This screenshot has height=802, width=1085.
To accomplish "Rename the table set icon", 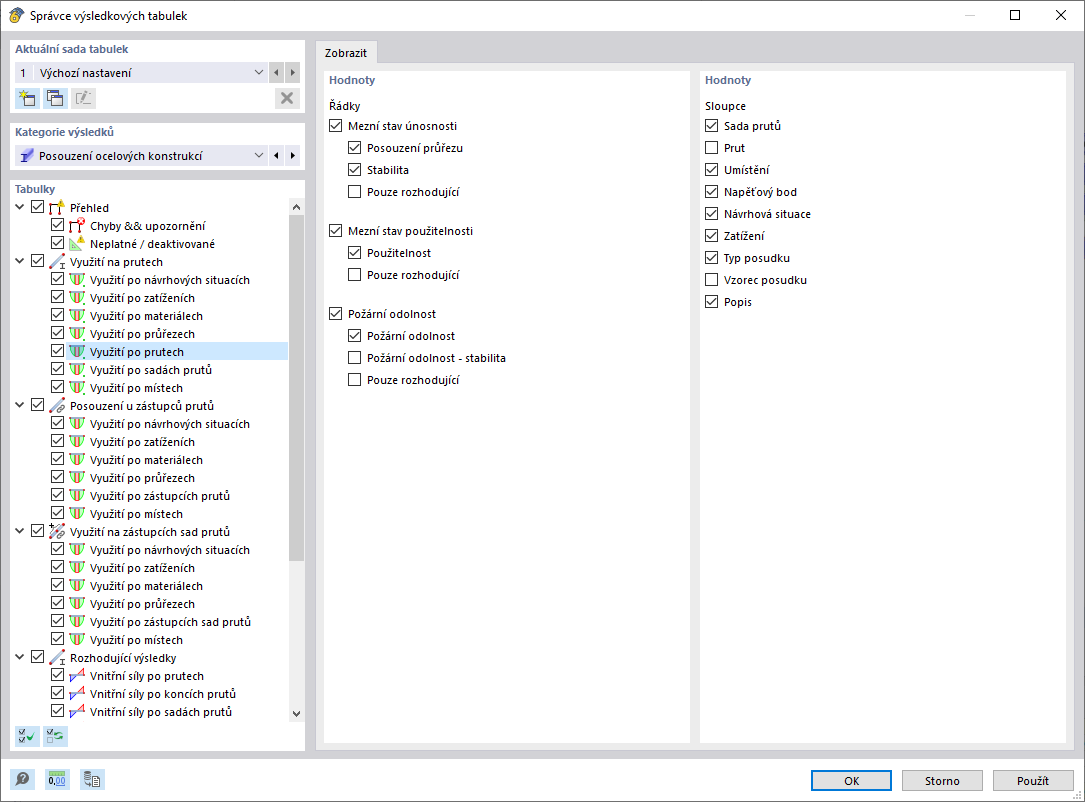I will click(x=83, y=98).
